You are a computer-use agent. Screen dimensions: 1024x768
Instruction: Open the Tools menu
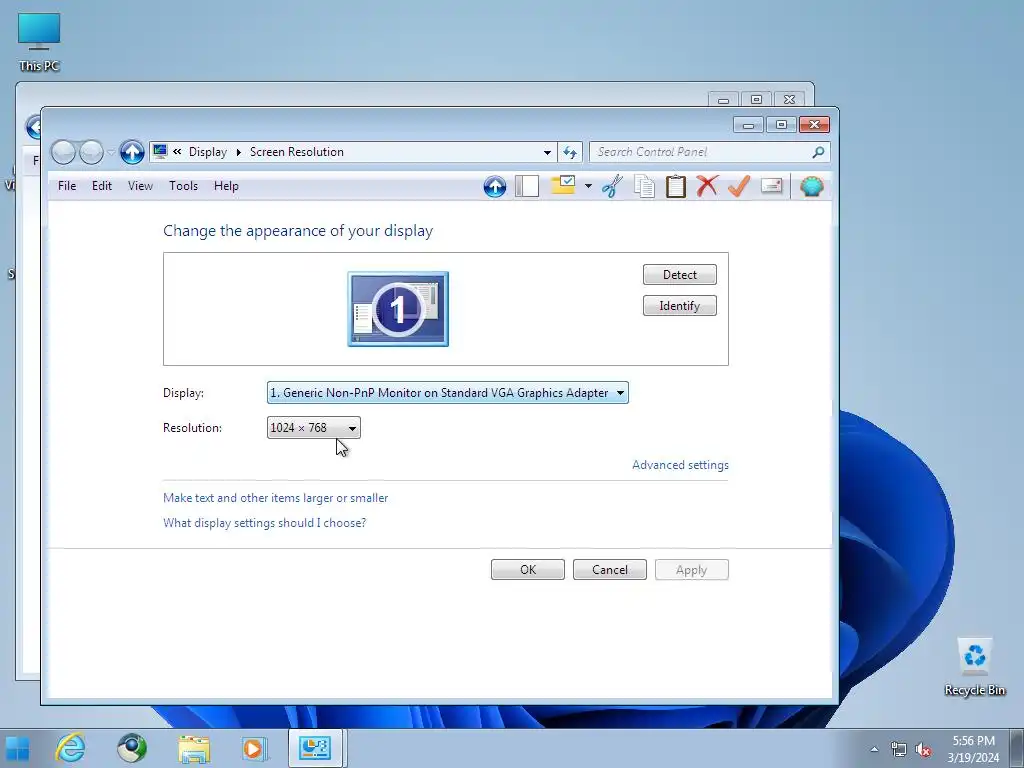tap(184, 186)
